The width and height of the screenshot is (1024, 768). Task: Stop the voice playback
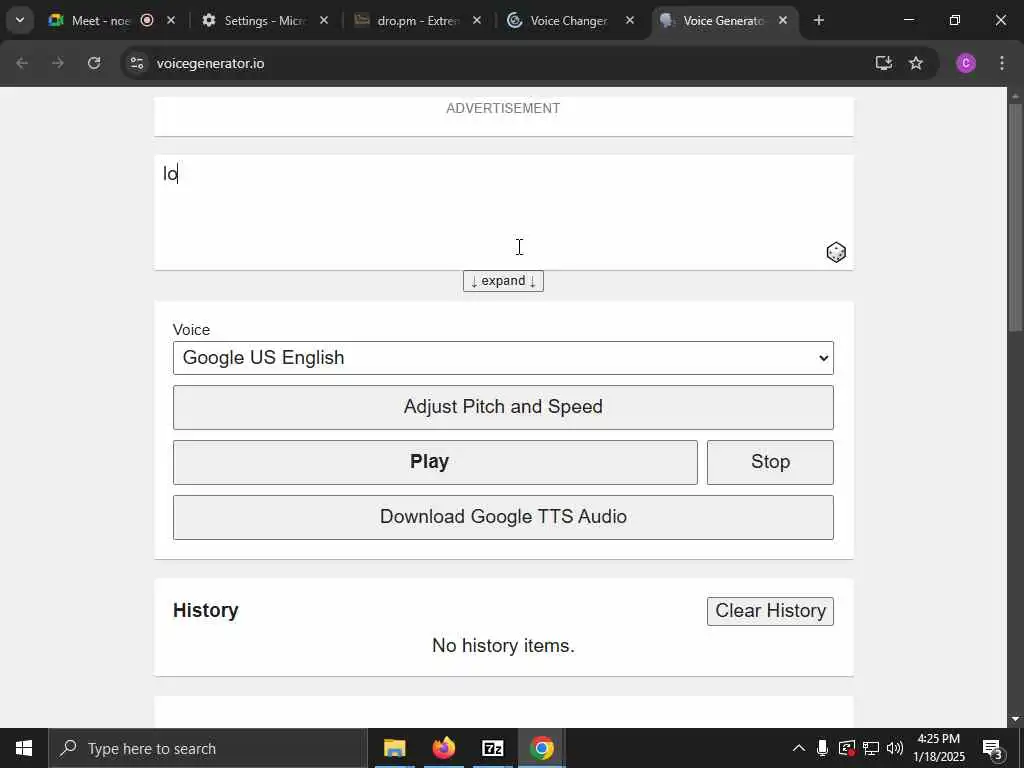pos(770,462)
